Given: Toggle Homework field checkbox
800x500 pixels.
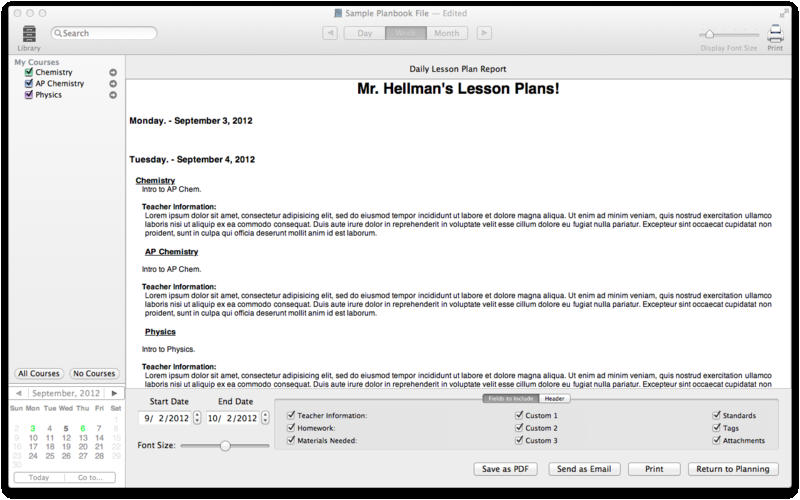Looking at the screenshot, I should (x=291, y=428).
